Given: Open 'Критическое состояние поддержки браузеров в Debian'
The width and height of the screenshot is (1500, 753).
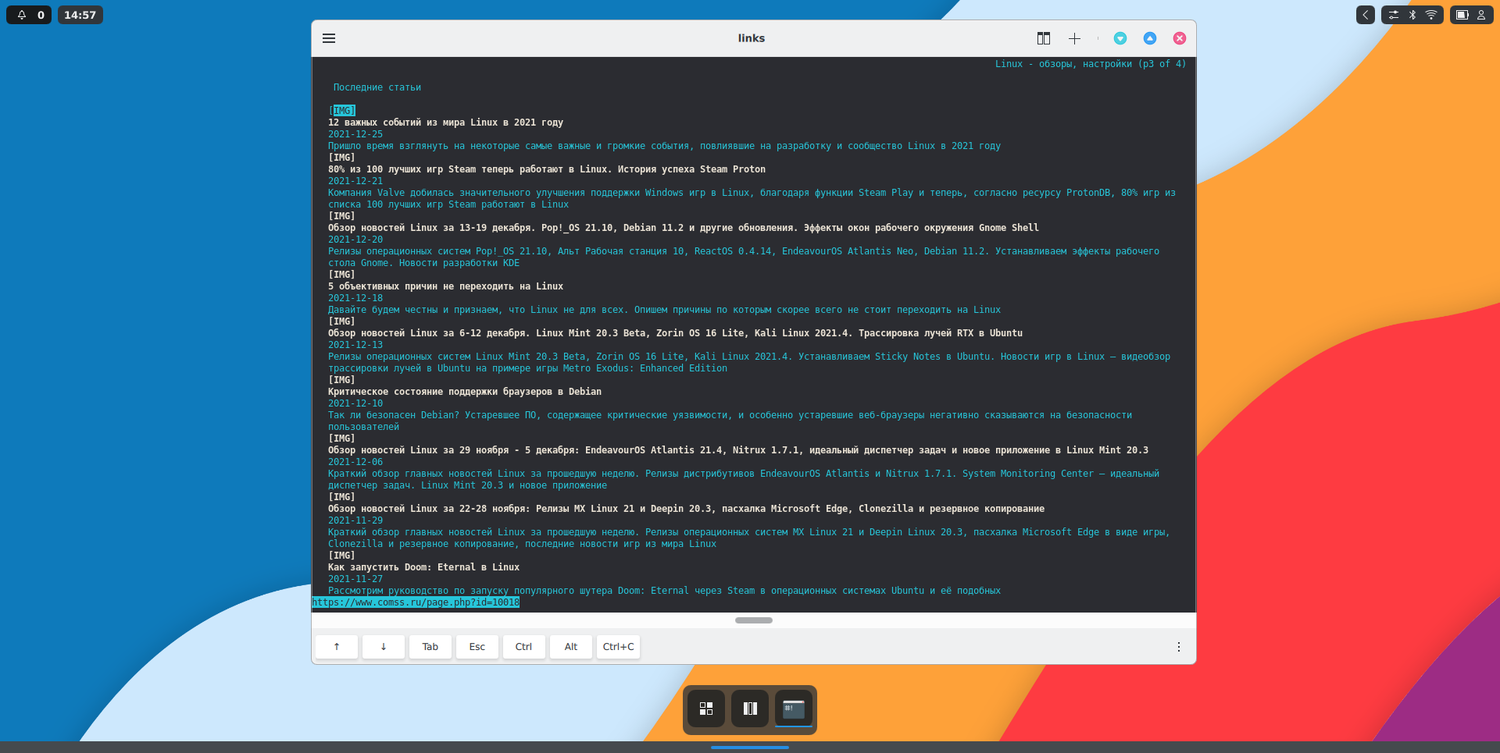Looking at the screenshot, I should 465,391.
